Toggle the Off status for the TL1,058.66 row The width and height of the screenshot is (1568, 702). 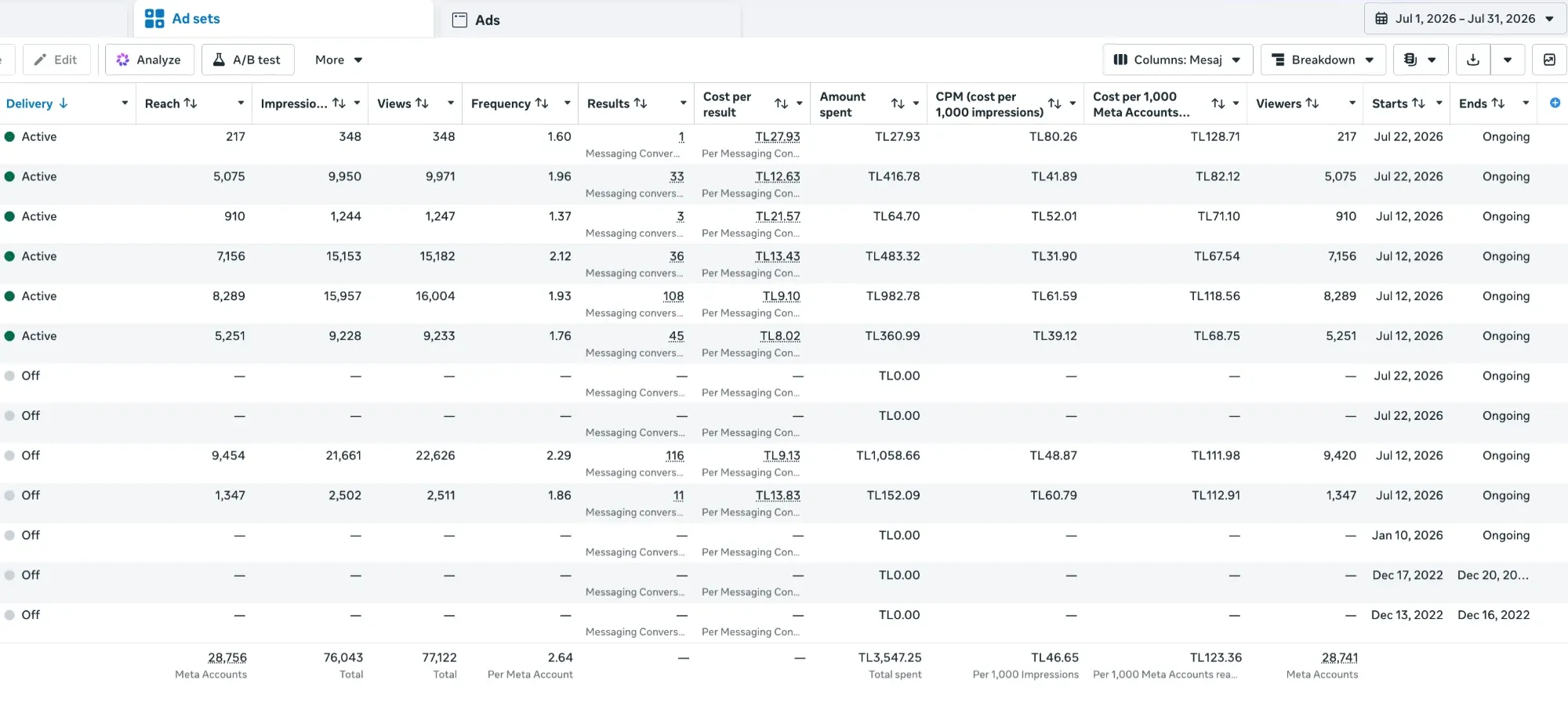[x=10, y=455]
